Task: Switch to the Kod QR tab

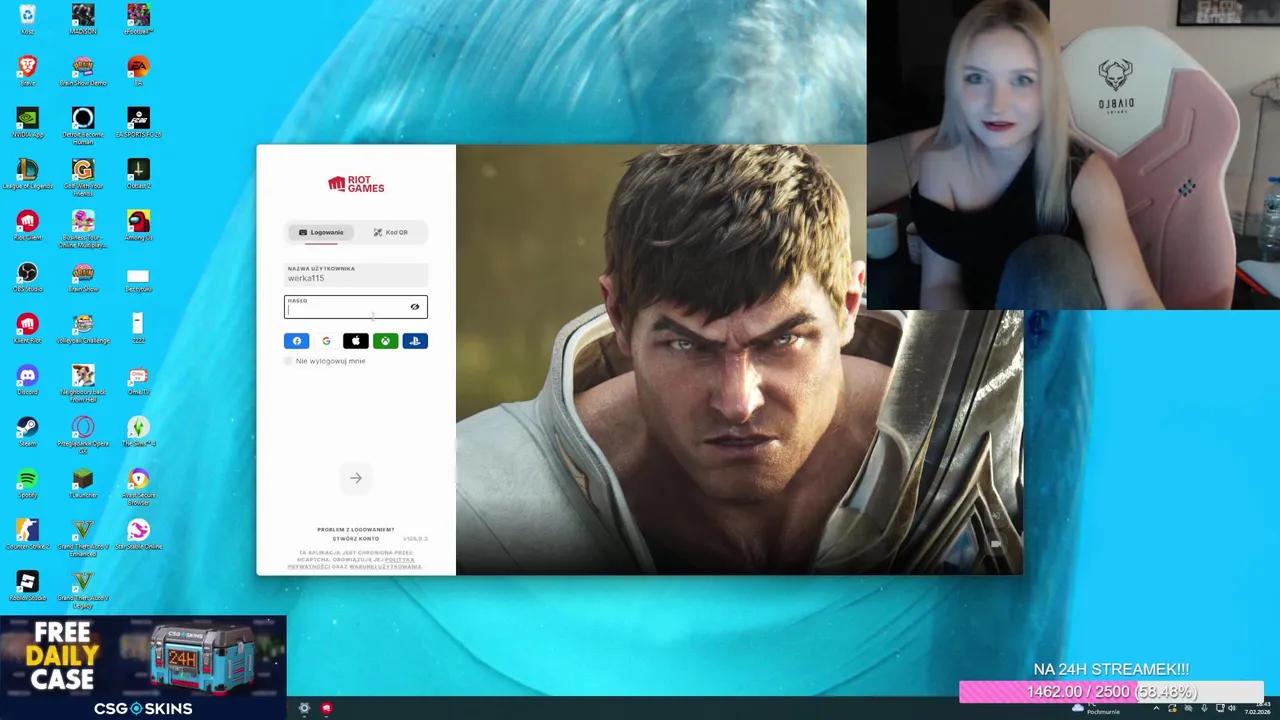Action: (391, 232)
